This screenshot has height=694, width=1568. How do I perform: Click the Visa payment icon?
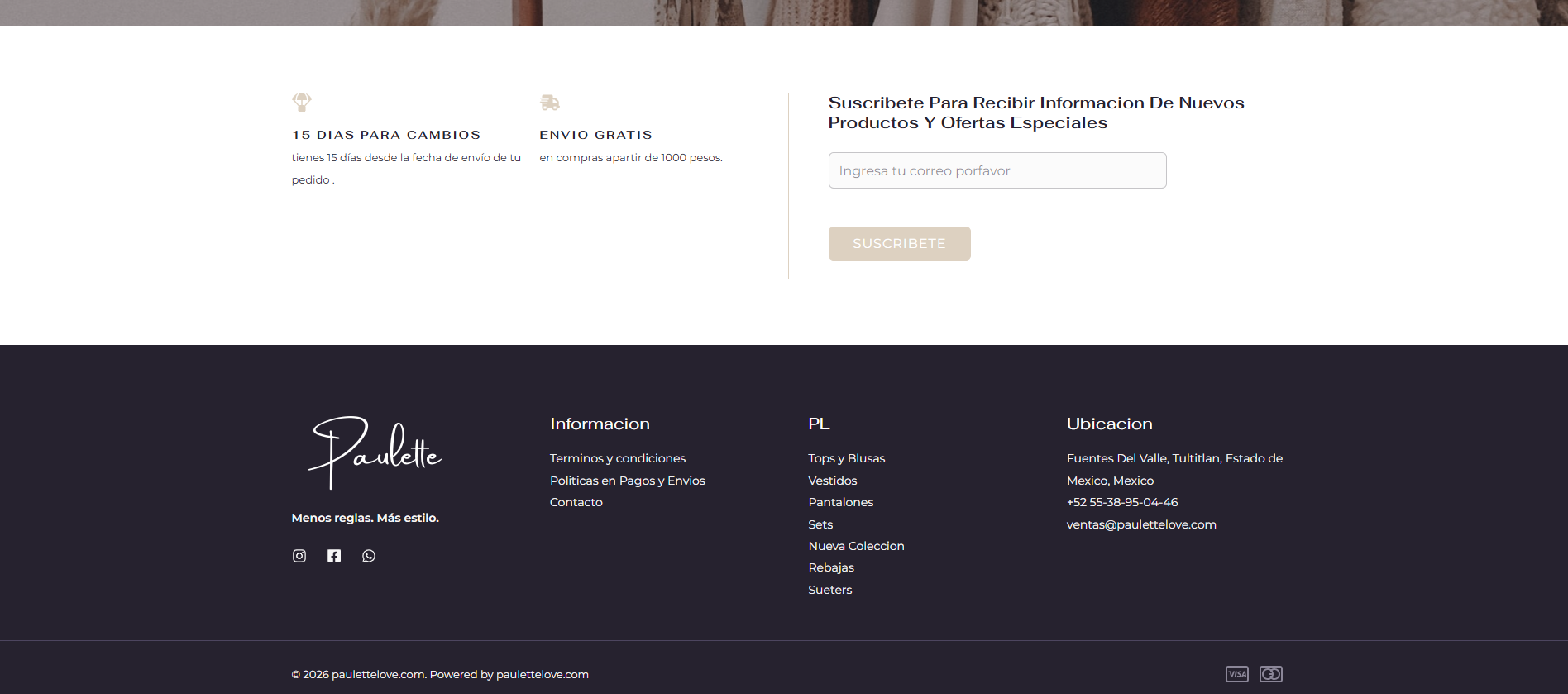tap(1237, 674)
